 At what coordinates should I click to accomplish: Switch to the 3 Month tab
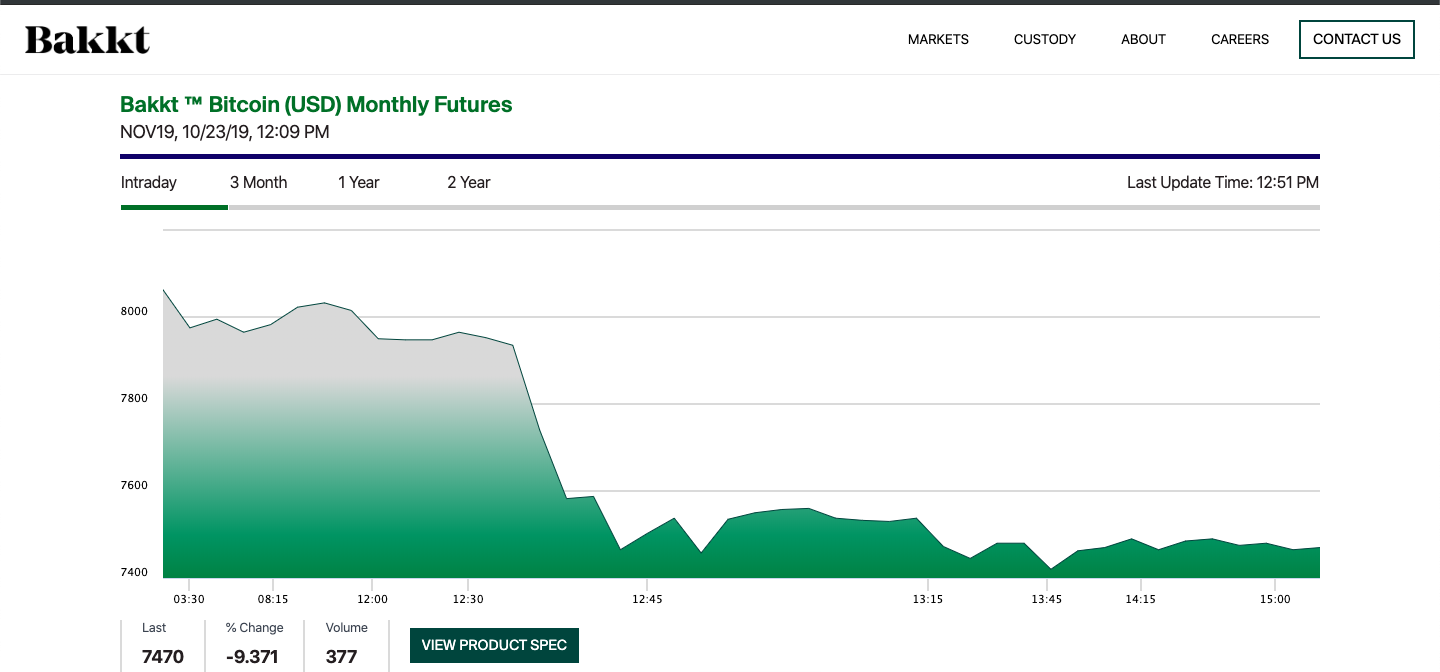point(258,182)
